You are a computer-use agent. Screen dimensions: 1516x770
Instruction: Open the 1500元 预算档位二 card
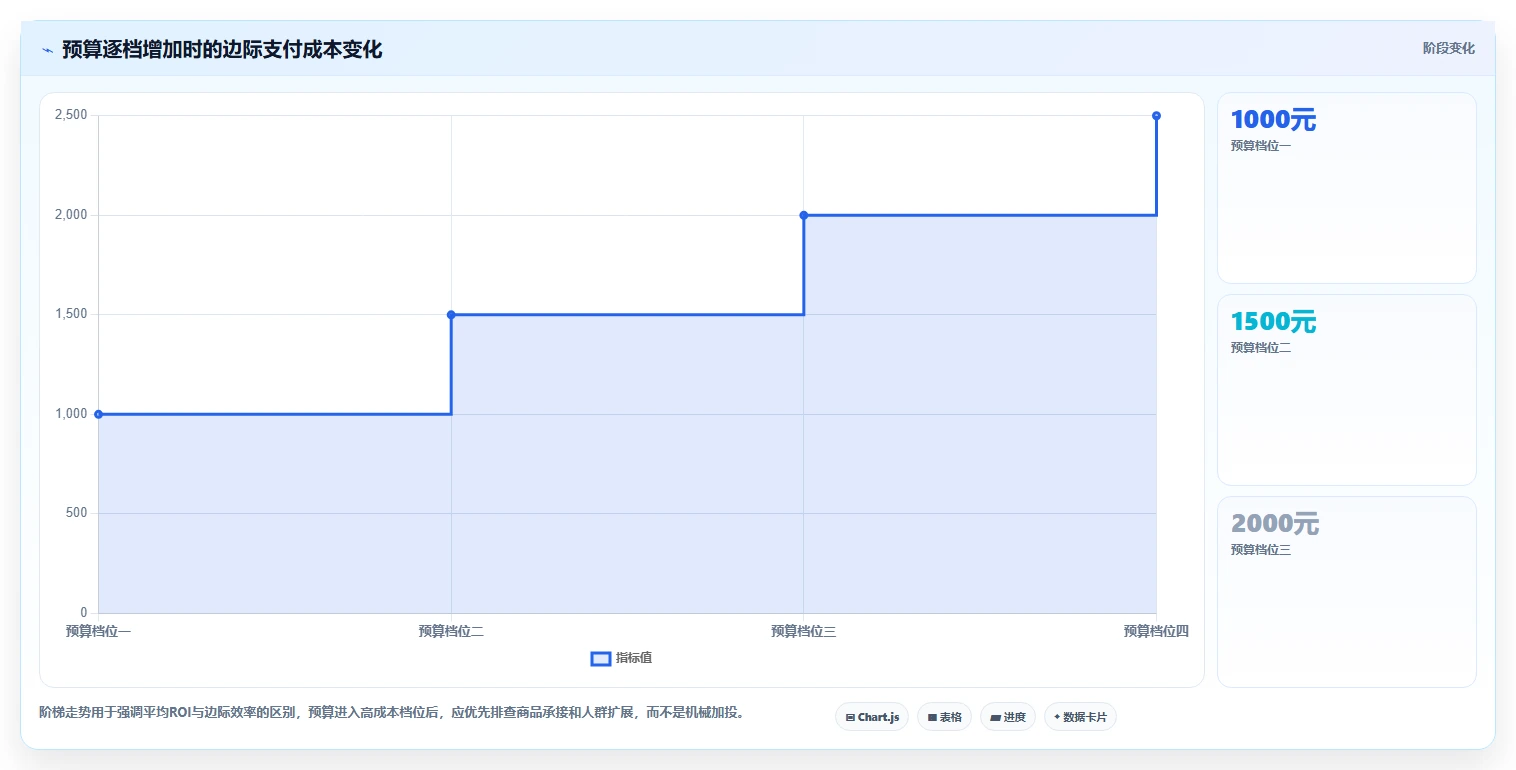click(x=1346, y=390)
